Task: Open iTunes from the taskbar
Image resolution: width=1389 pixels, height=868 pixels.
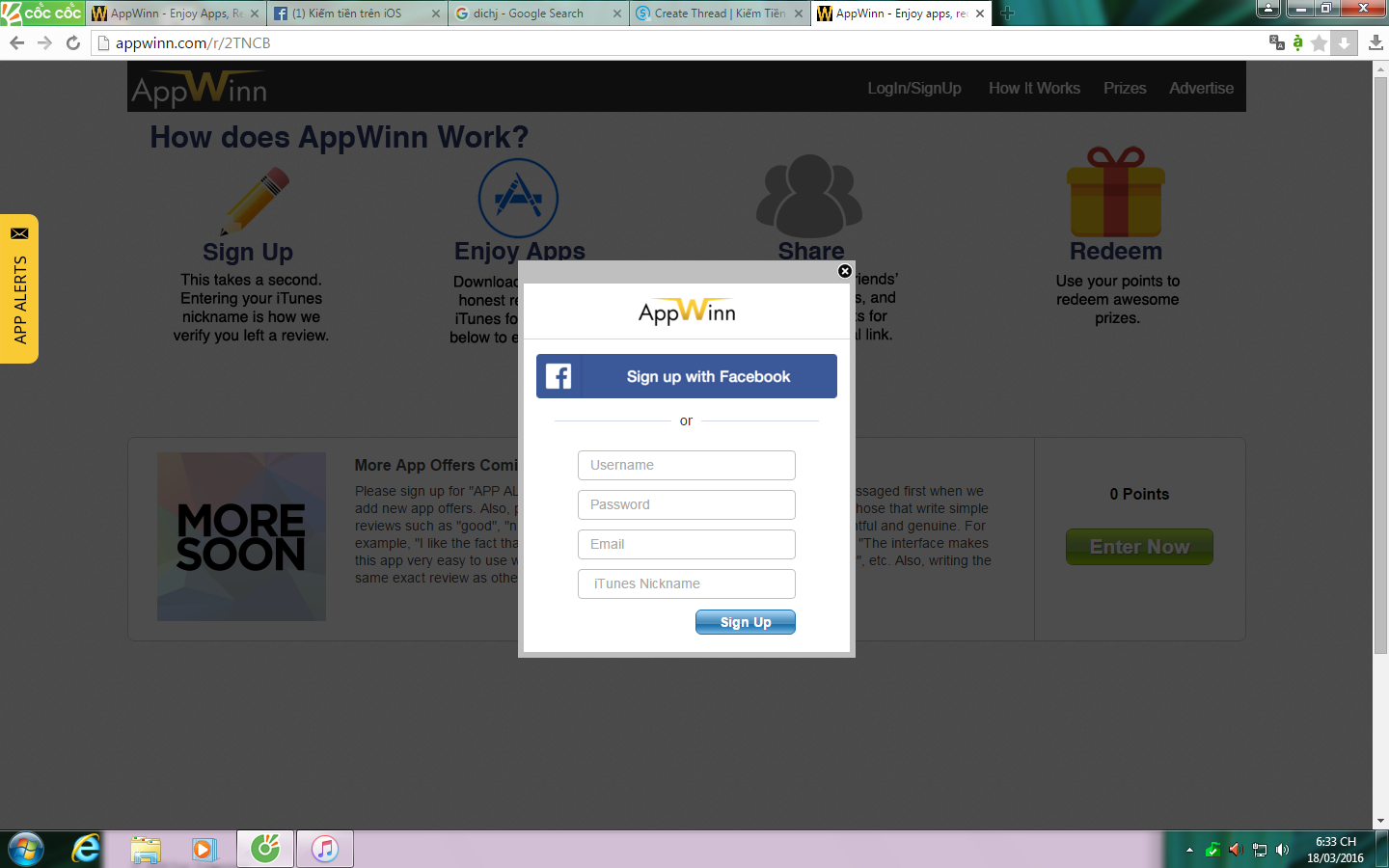Action: 325,849
